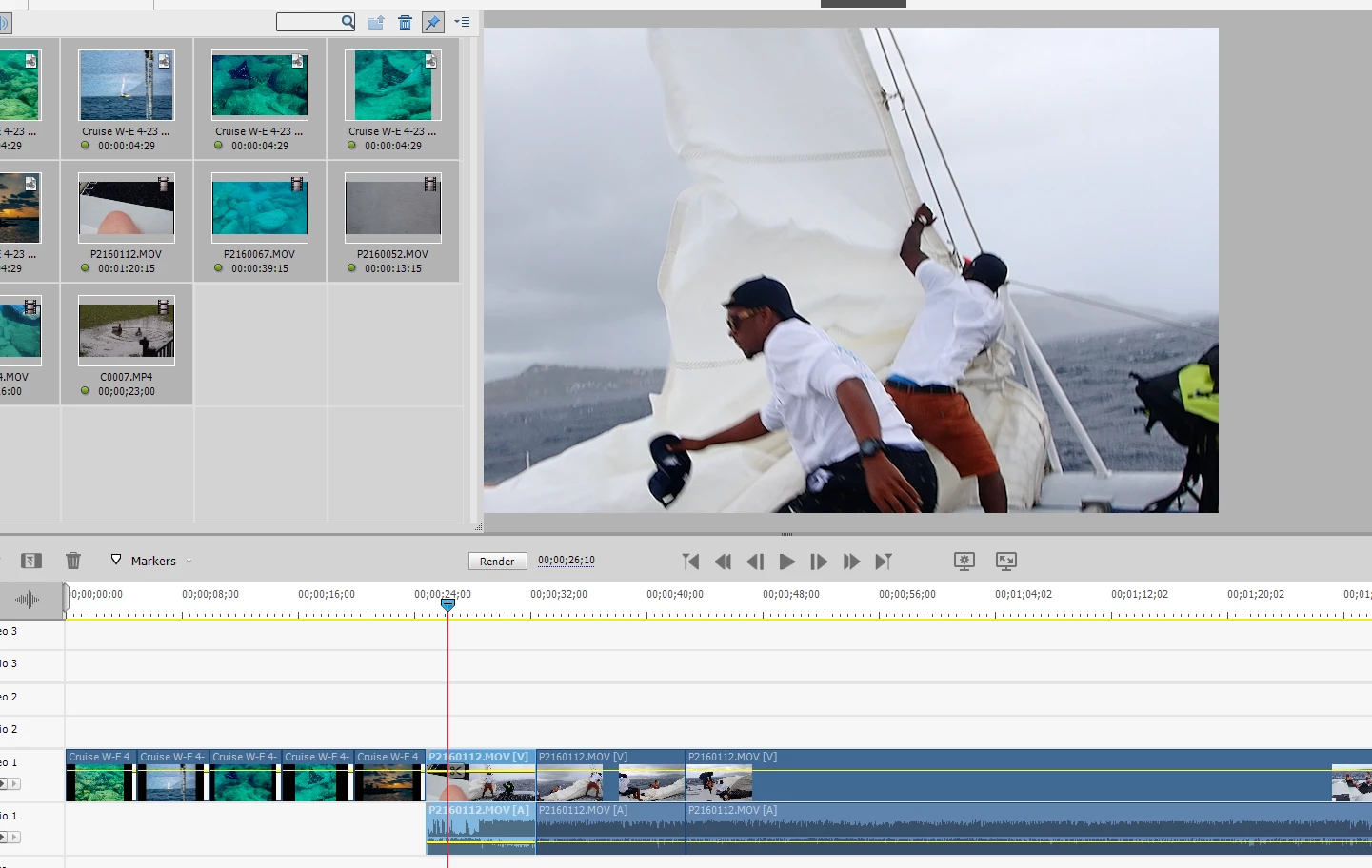Click the audio waveform view icon
Image resolution: width=1372 pixels, height=868 pixels.
coord(27,600)
